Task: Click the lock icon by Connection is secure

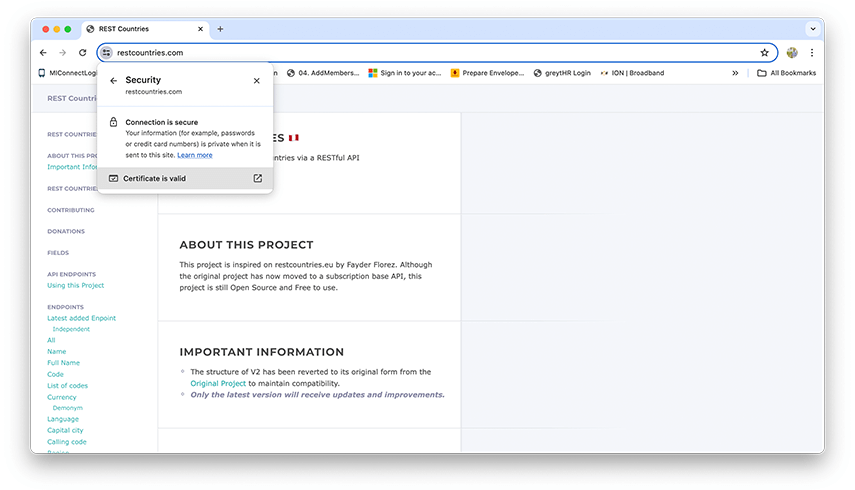Action: click(x=113, y=122)
